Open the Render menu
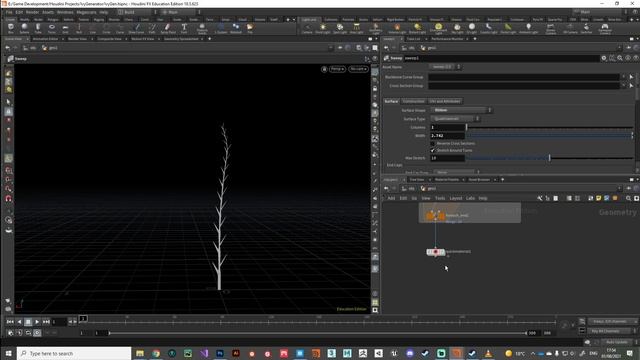640x360 pixels. [x=32, y=12]
